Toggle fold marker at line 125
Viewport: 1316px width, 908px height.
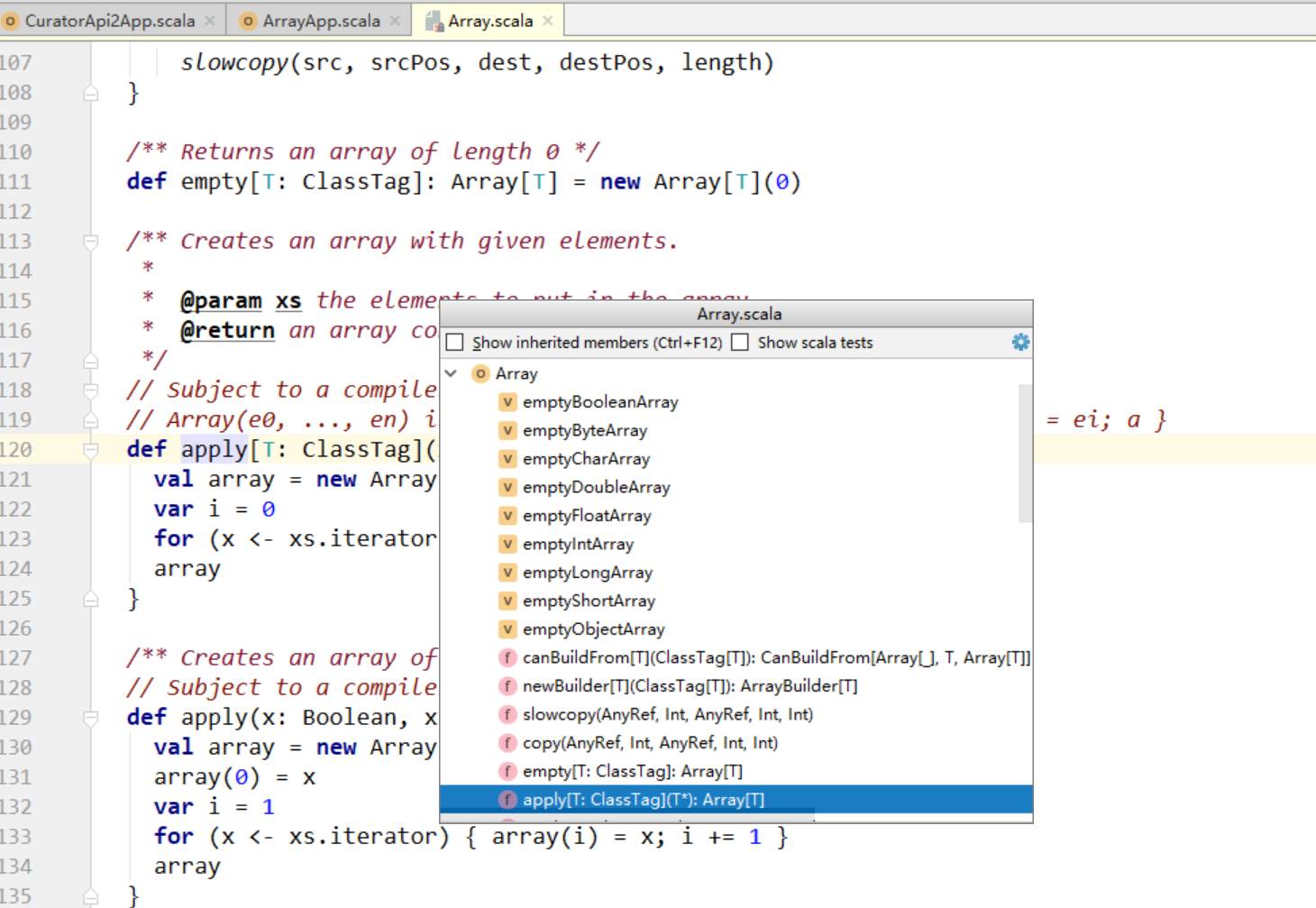91,599
